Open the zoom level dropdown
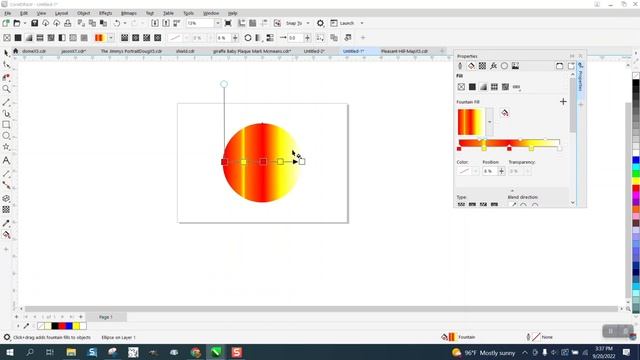 [x=218, y=23]
